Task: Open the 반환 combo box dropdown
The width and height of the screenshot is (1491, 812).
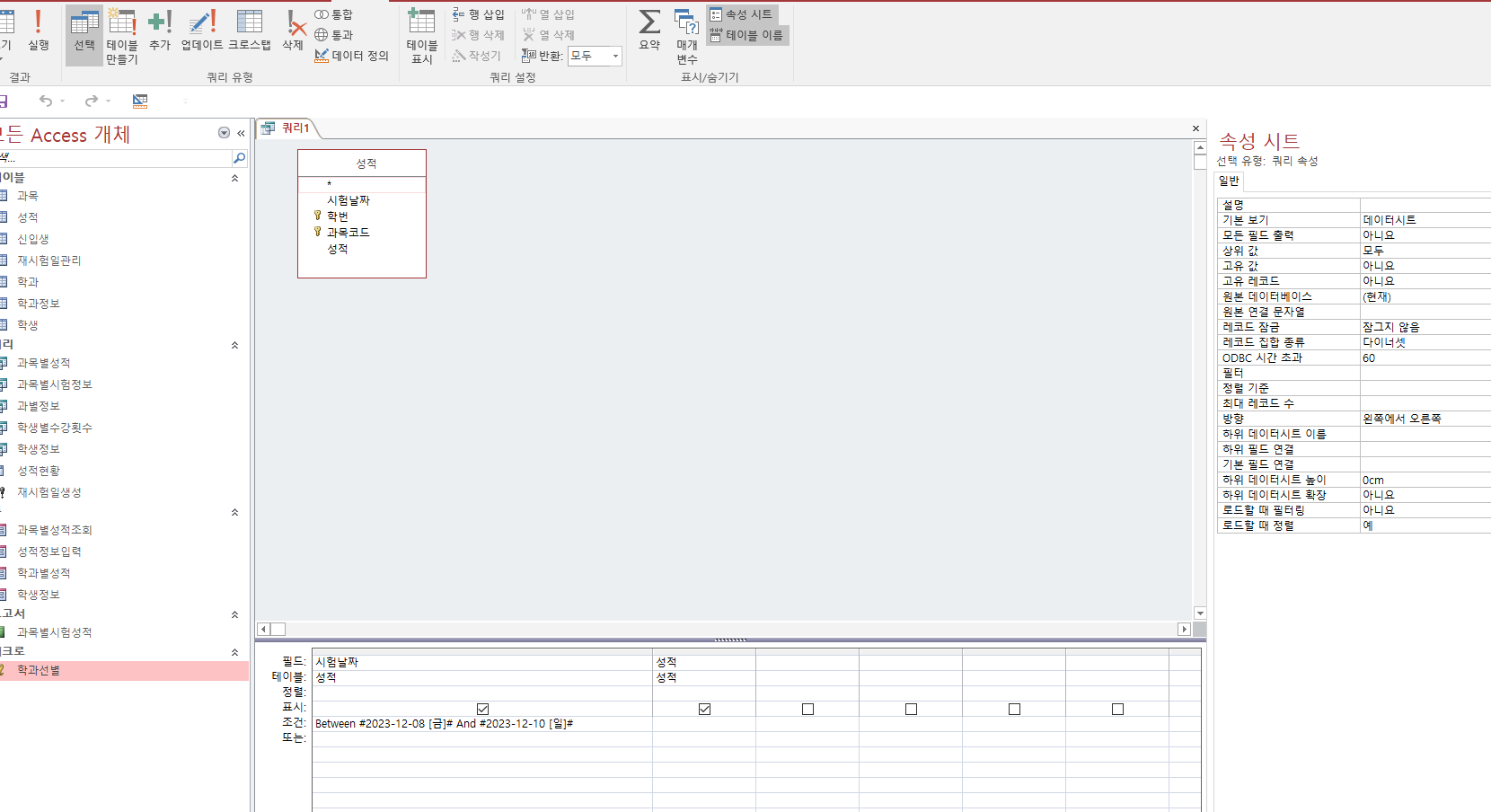Action: click(615, 56)
